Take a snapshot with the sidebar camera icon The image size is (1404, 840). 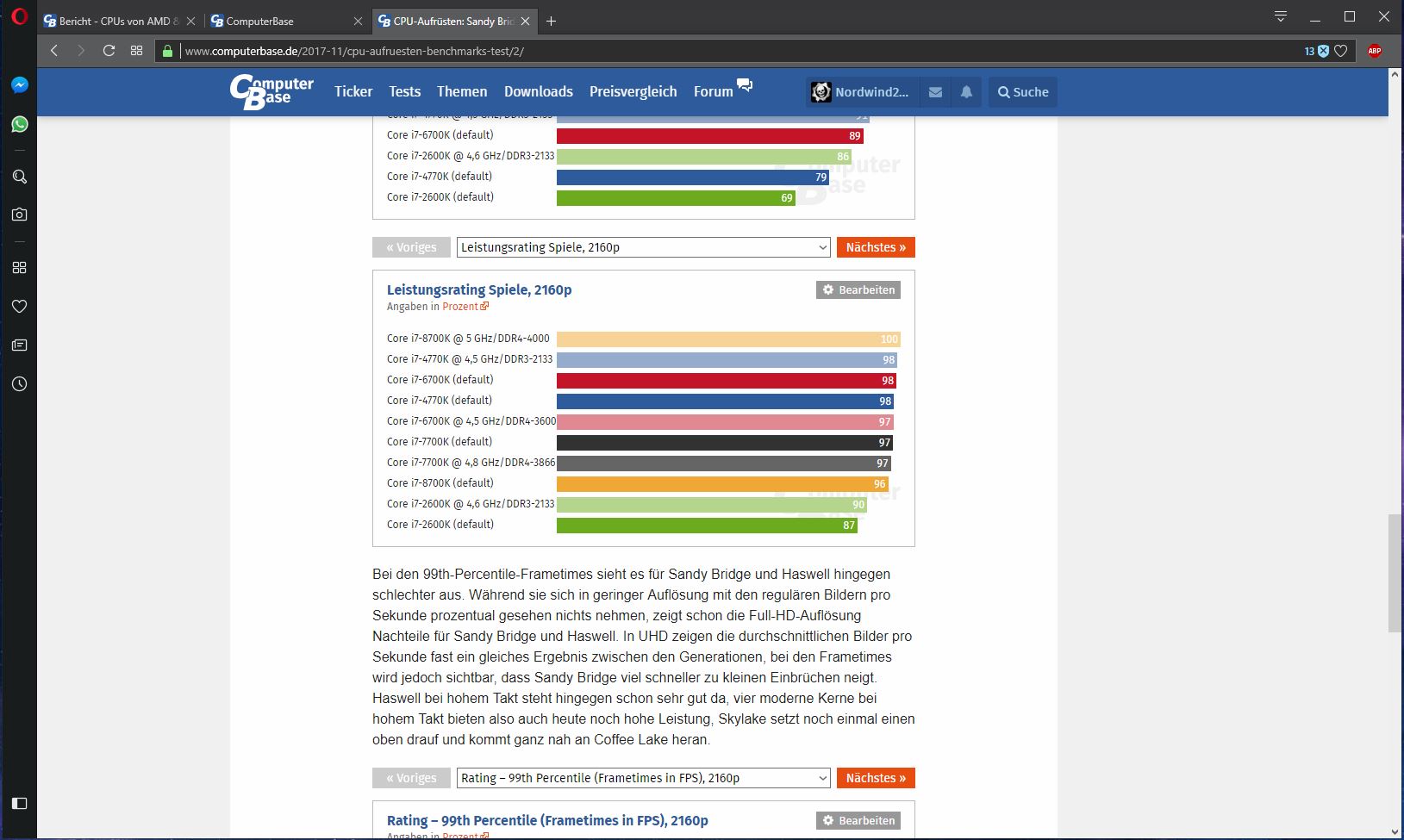(x=19, y=215)
